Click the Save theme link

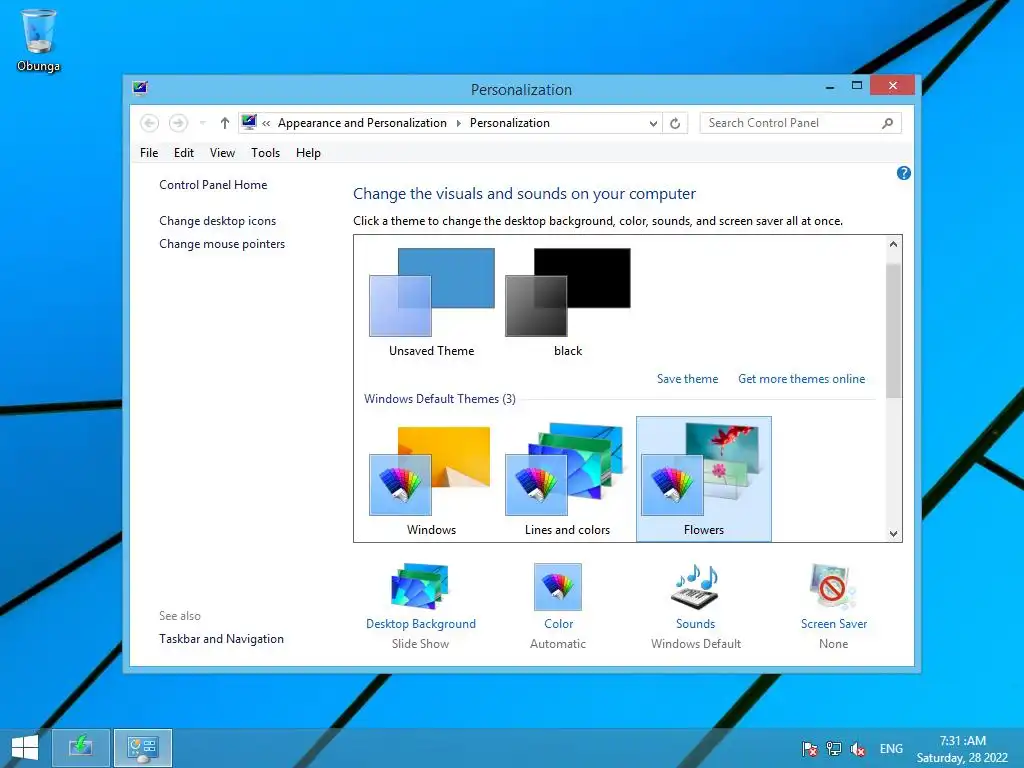pos(687,379)
